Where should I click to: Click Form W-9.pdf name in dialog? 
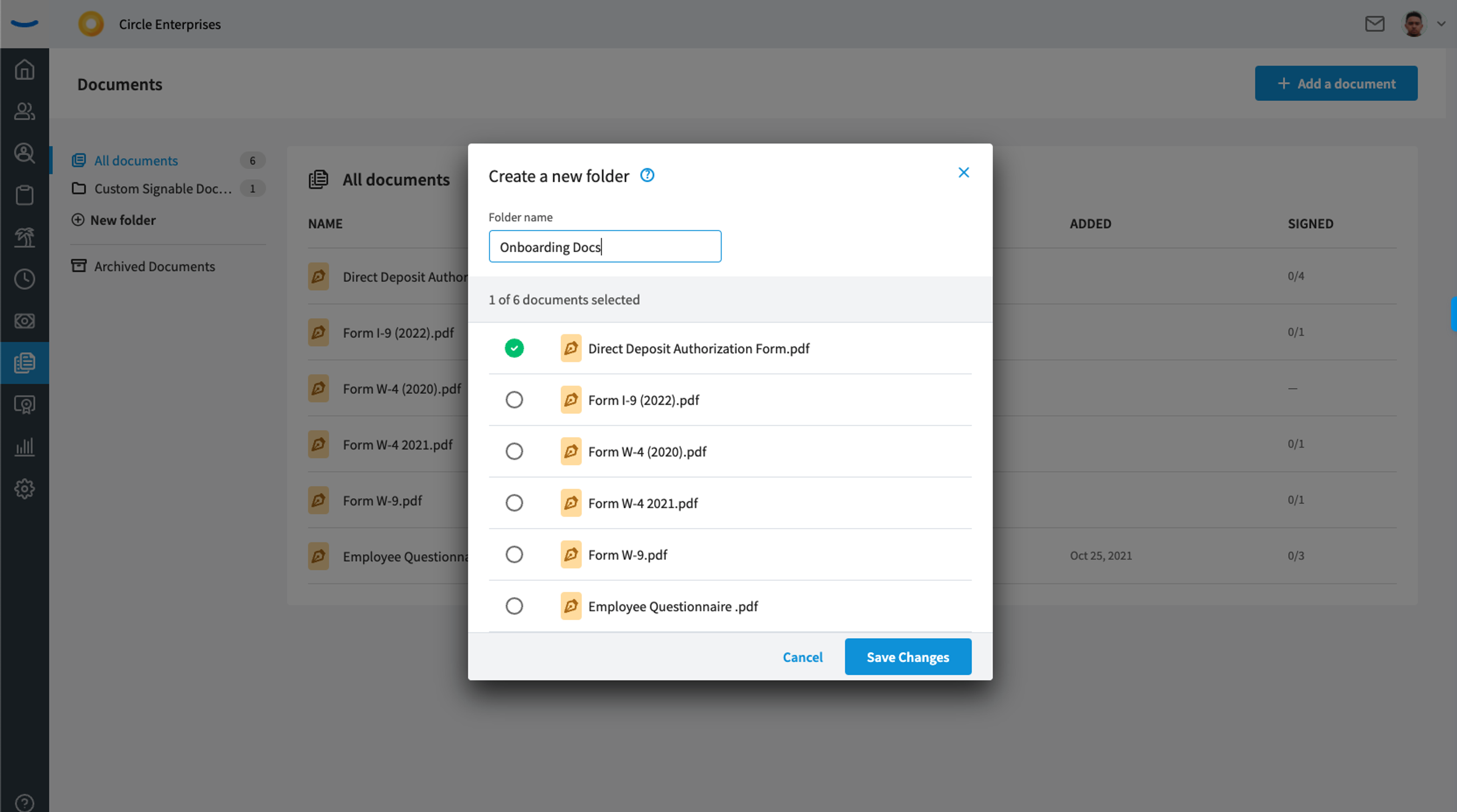tap(628, 555)
